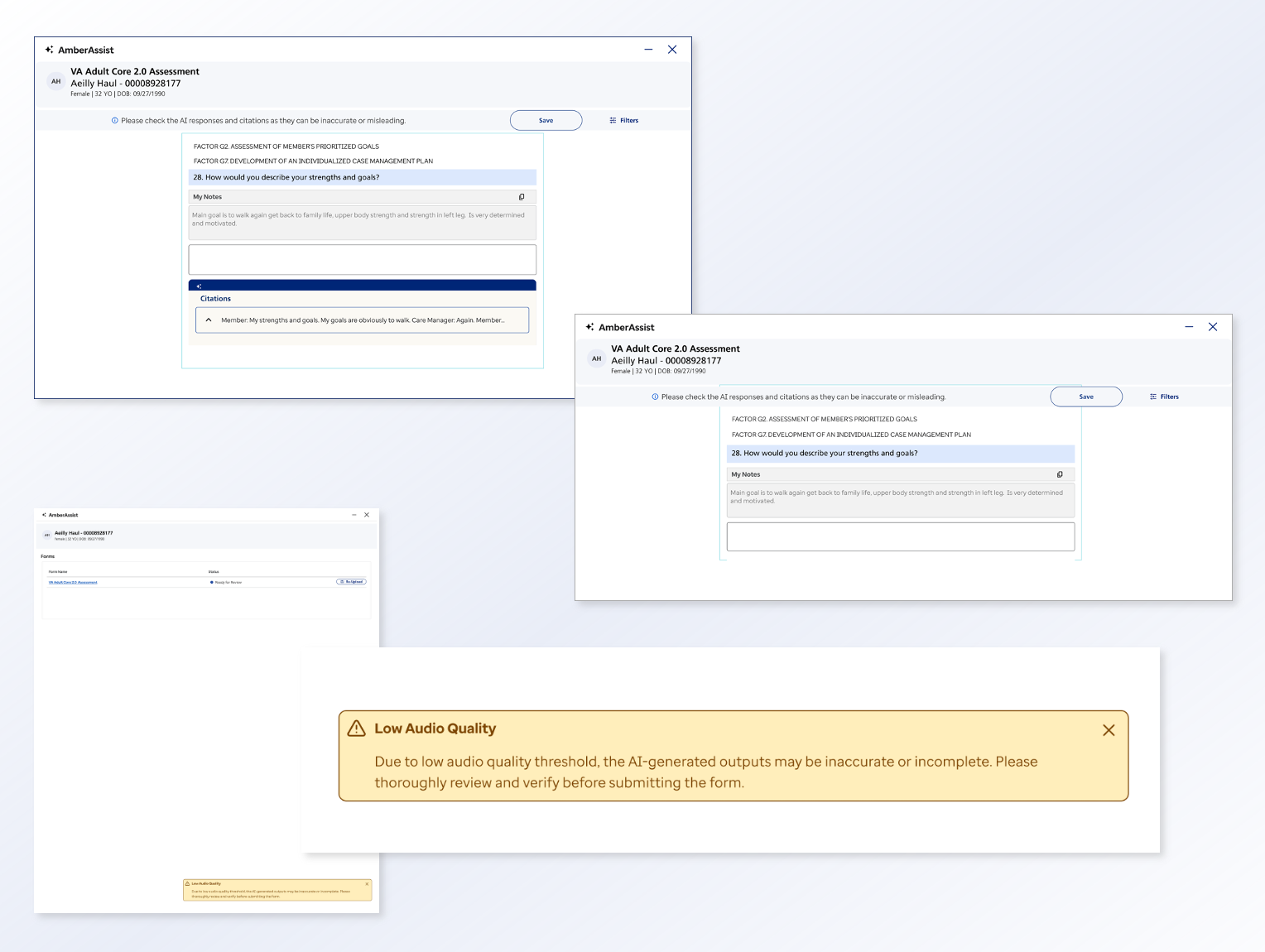Click "FACTOR G2" heading in the right window

coord(825,420)
